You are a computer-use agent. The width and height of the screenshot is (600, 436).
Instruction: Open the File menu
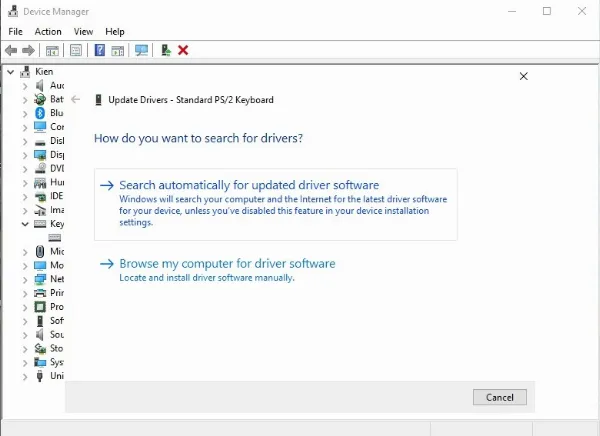click(15, 31)
